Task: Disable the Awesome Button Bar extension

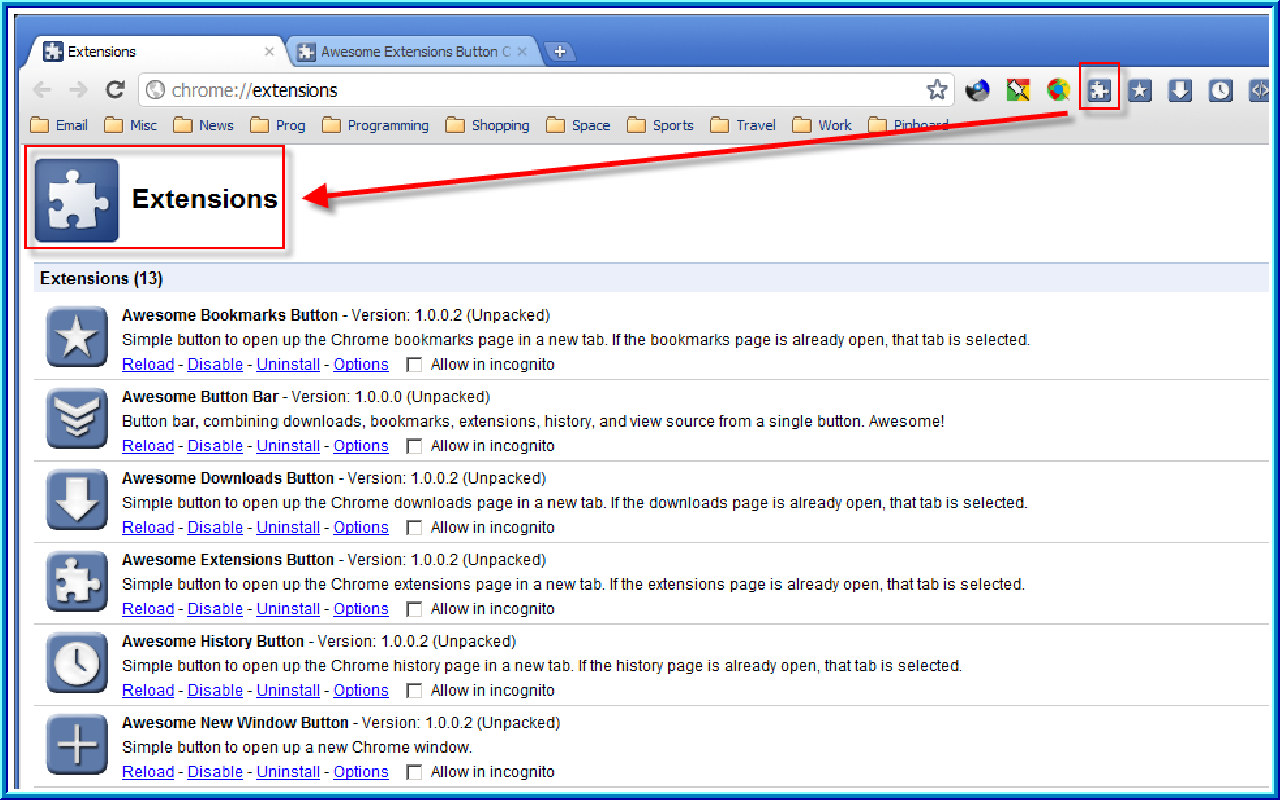Action: [x=215, y=446]
